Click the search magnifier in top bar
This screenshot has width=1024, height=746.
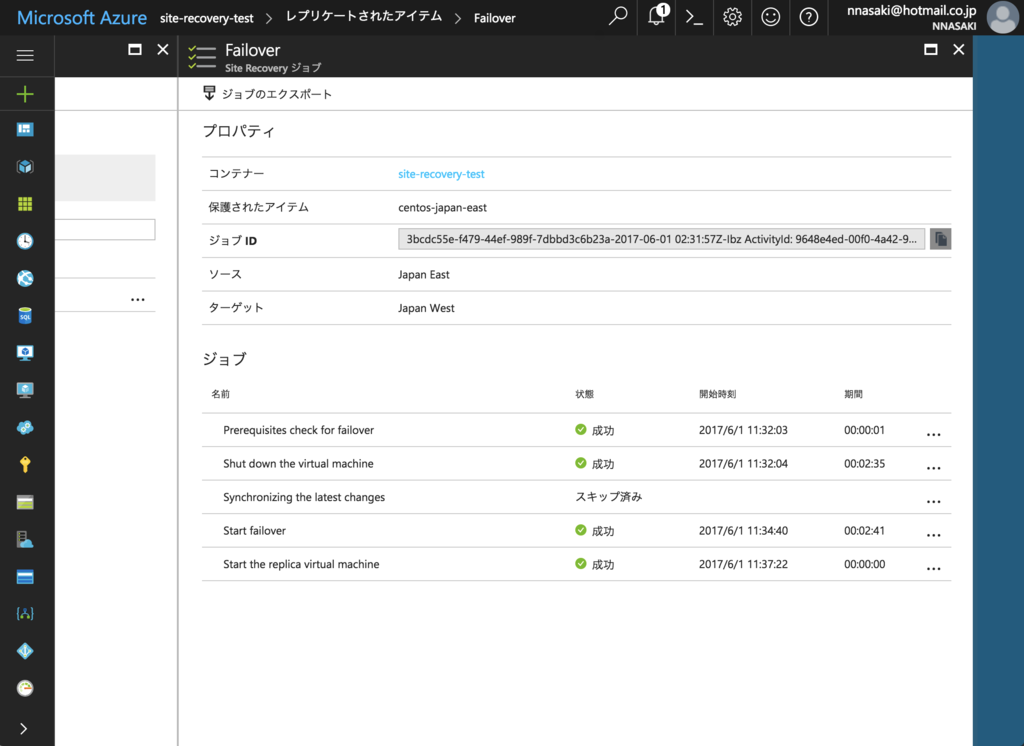point(617,16)
